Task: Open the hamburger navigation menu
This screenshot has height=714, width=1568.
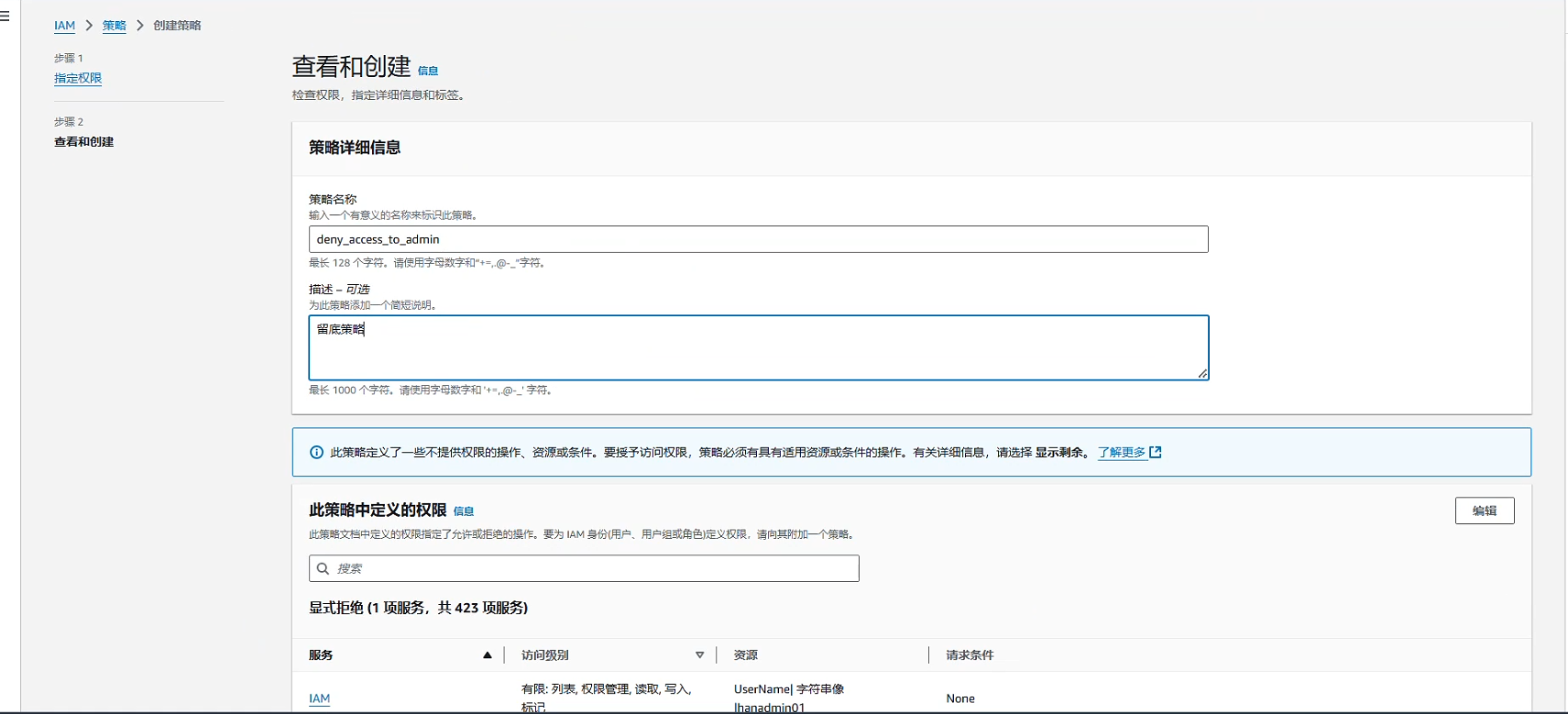Action: pos(5,16)
